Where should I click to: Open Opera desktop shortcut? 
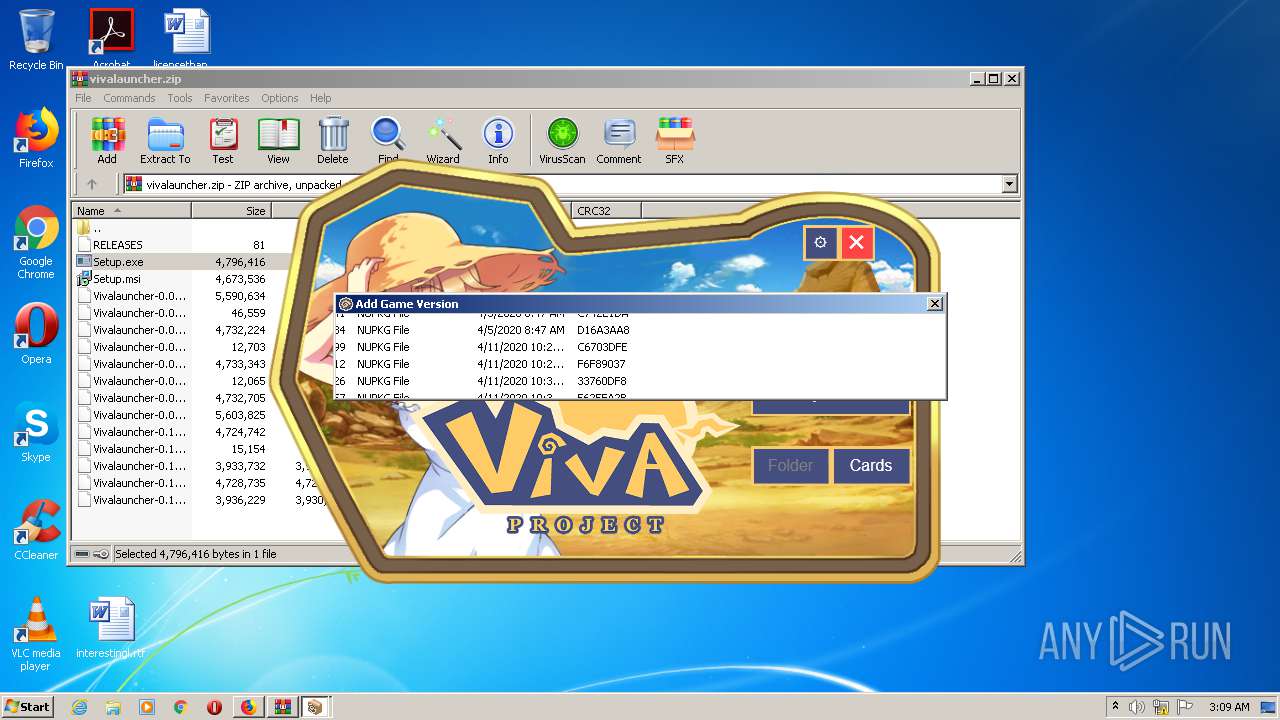click(36, 333)
